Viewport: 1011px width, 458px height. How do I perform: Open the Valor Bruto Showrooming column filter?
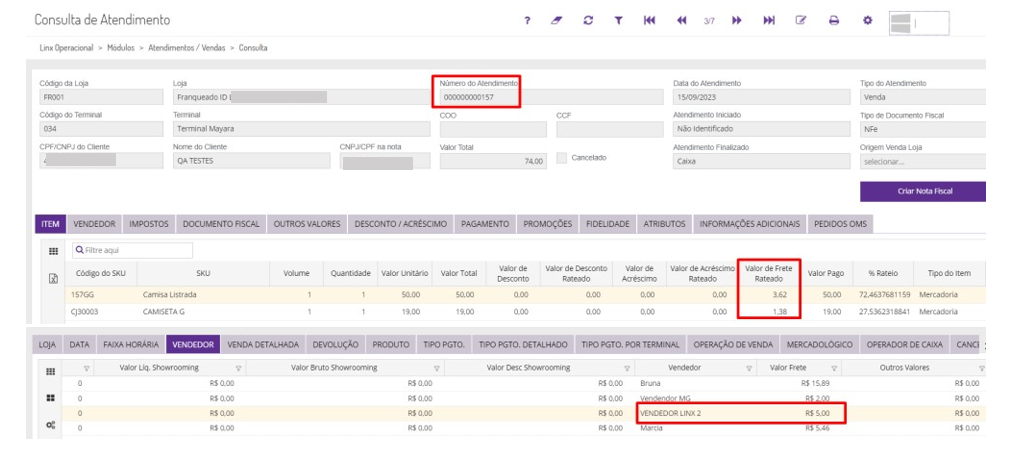437,368
